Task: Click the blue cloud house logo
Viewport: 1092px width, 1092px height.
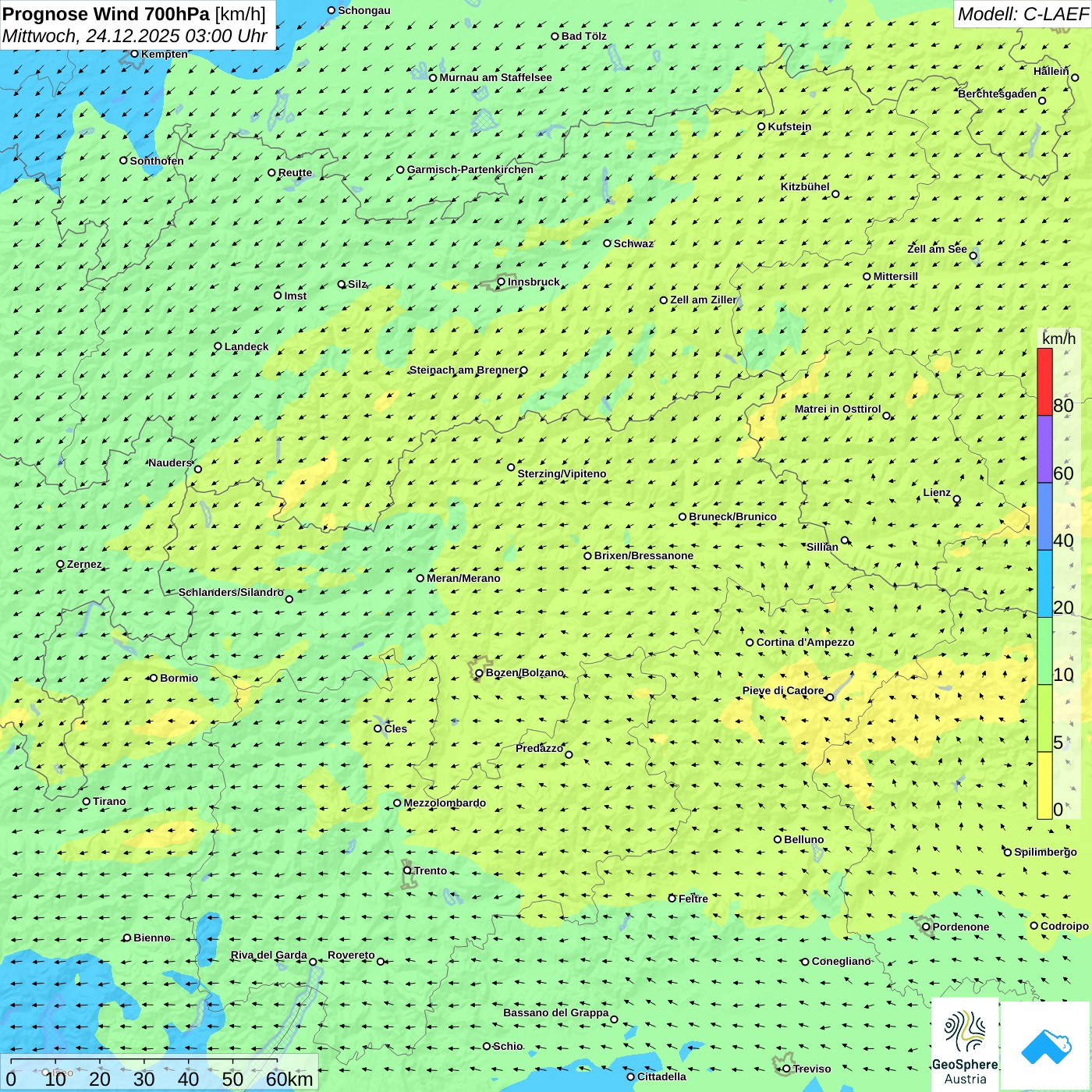Action: coord(1046,1046)
